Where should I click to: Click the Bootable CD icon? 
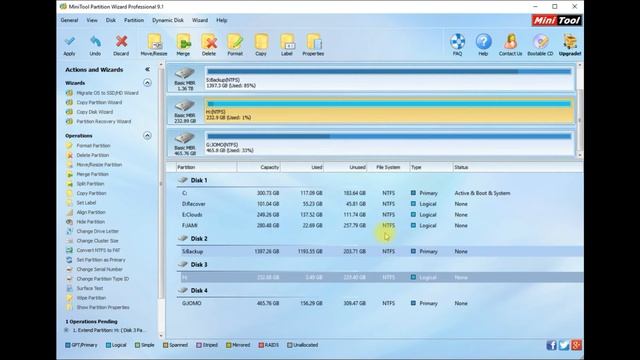coord(540,42)
